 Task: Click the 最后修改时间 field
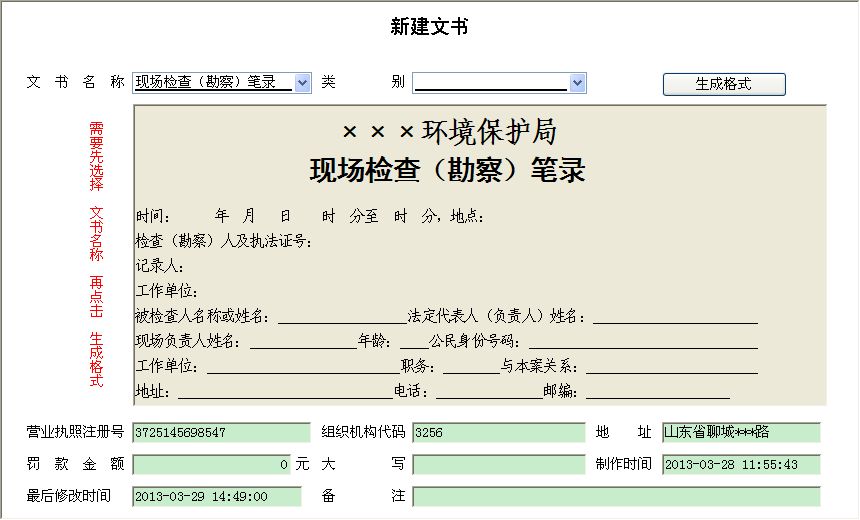coord(217,496)
